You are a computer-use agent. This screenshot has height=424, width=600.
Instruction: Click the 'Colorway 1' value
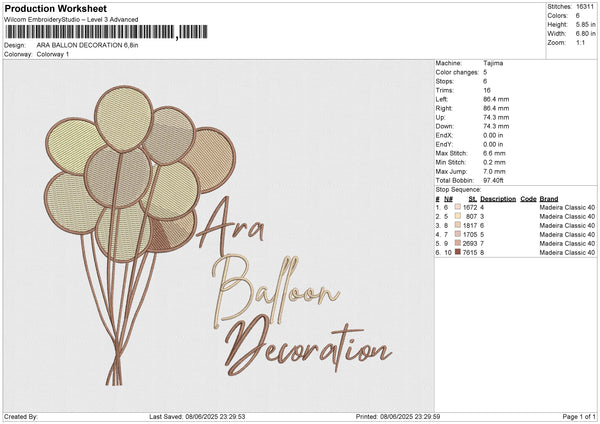click(53, 54)
